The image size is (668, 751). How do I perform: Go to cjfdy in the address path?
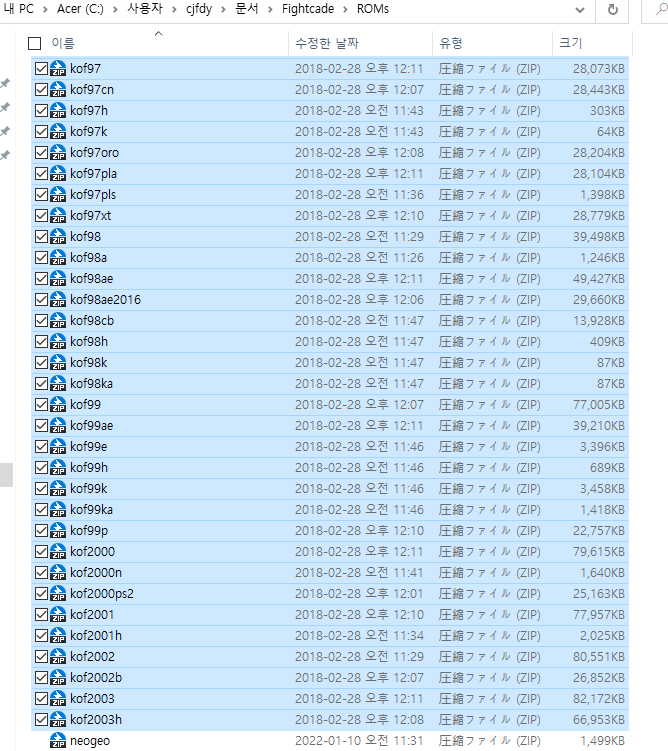[x=199, y=9]
